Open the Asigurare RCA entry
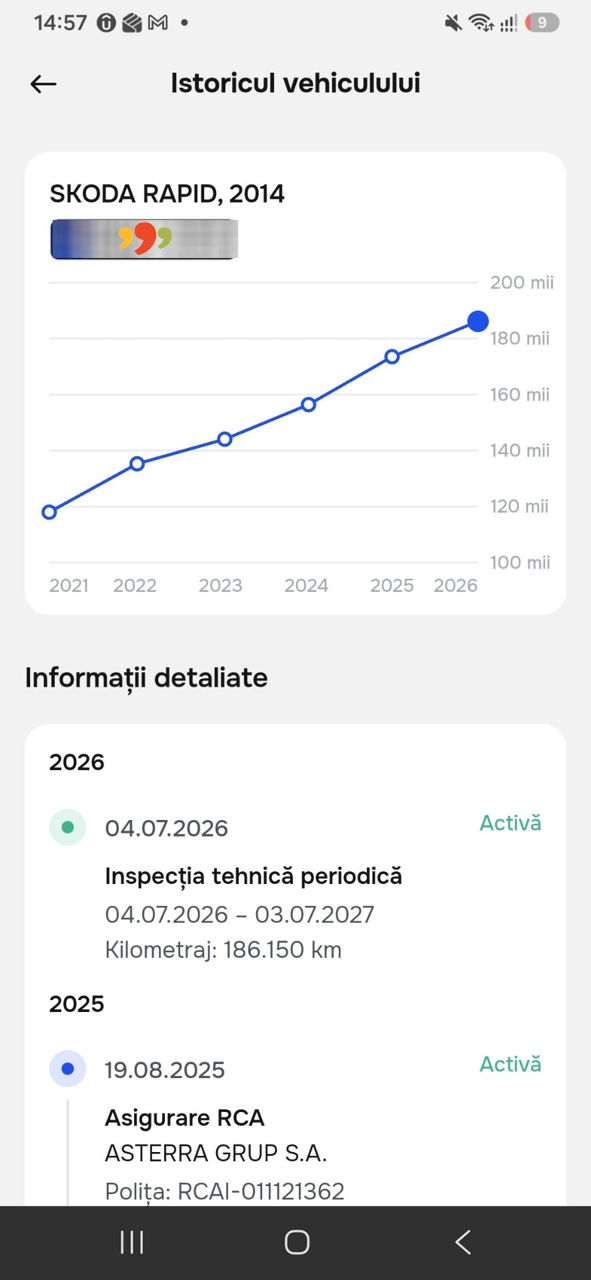This screenshot has height=1280, width=591. point(185,1117)
